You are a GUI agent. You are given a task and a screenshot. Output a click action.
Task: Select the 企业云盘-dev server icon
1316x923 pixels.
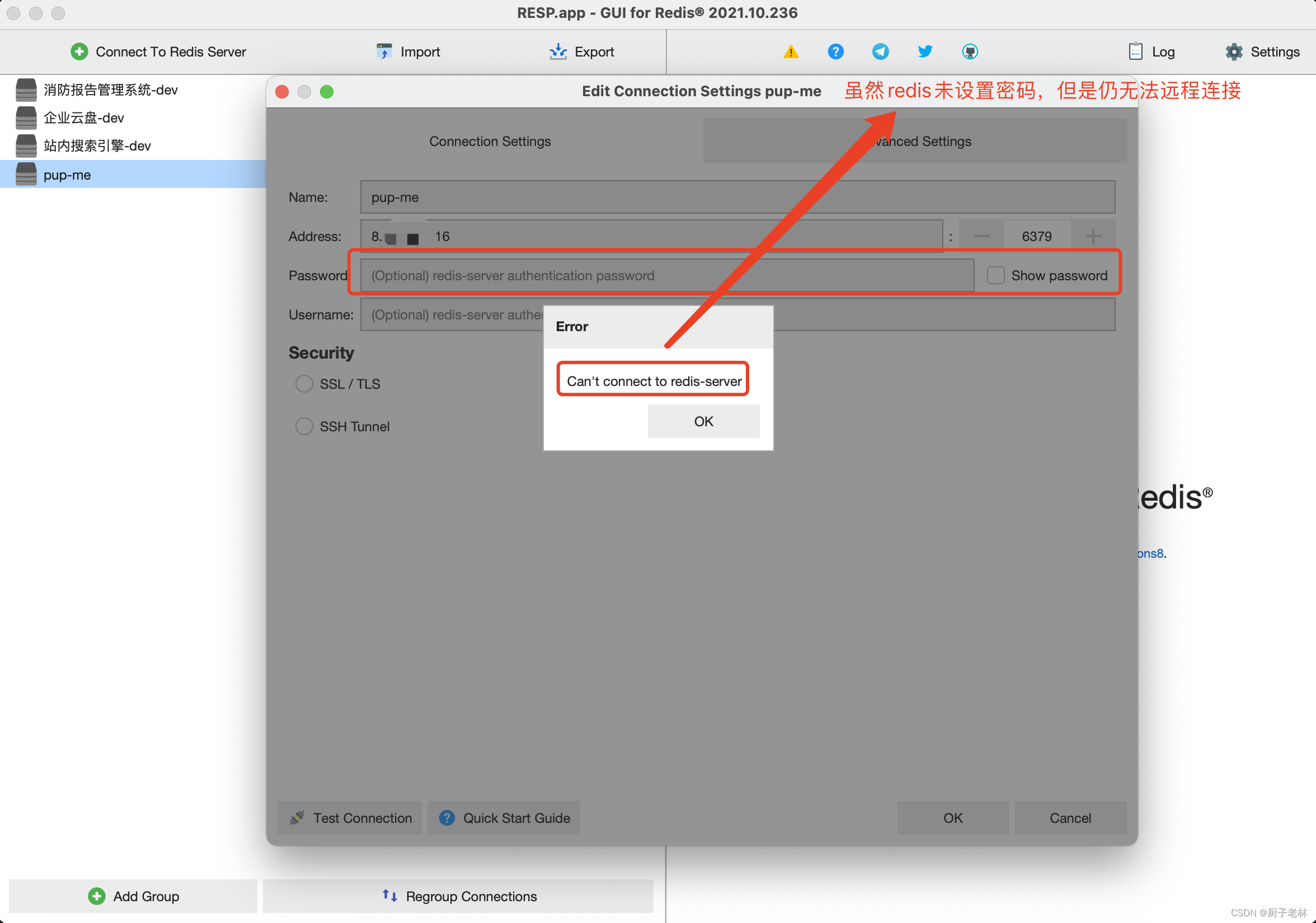pyautogui.click(x=26, y=117)
